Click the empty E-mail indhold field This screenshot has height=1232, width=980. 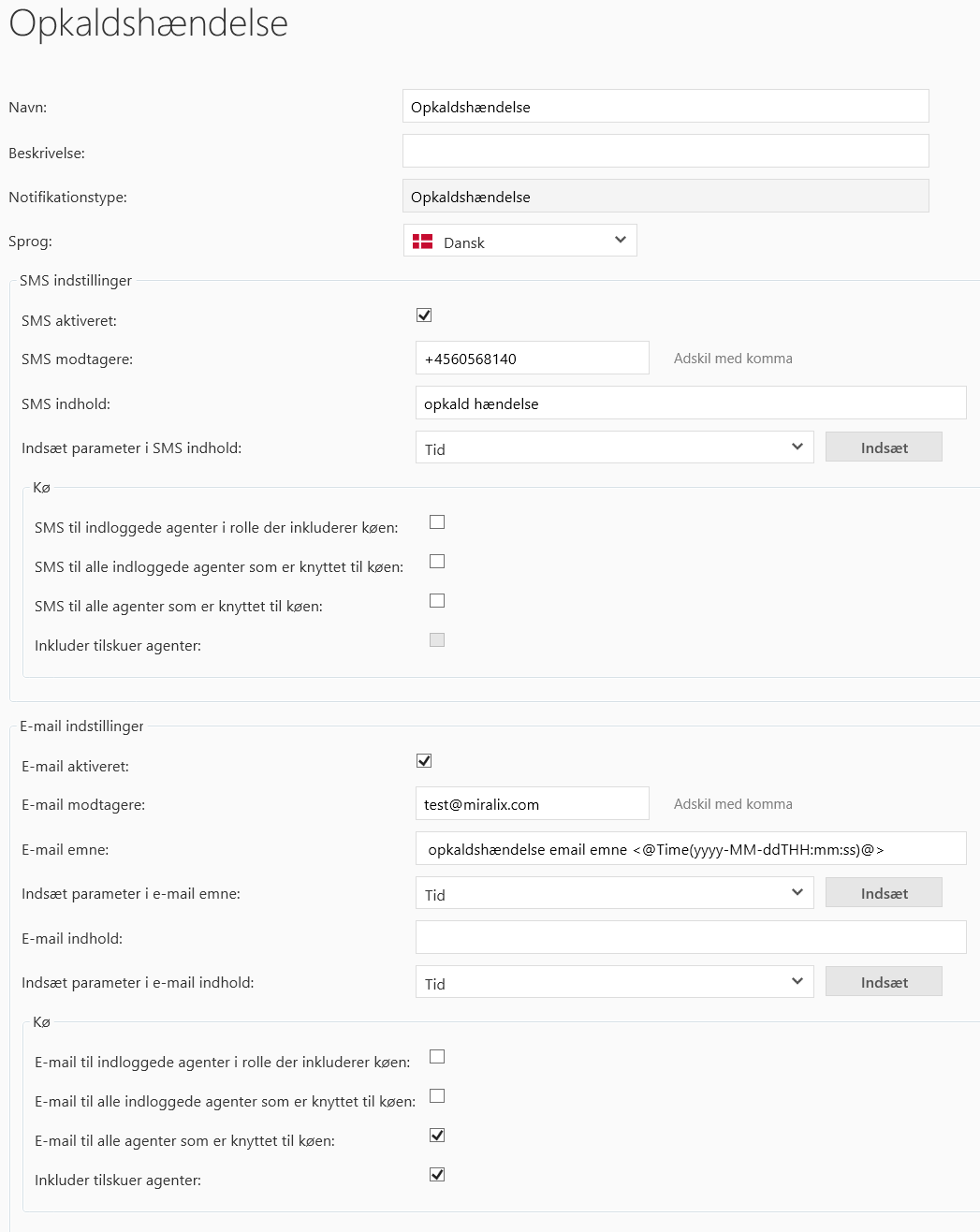tap(690, 937)
